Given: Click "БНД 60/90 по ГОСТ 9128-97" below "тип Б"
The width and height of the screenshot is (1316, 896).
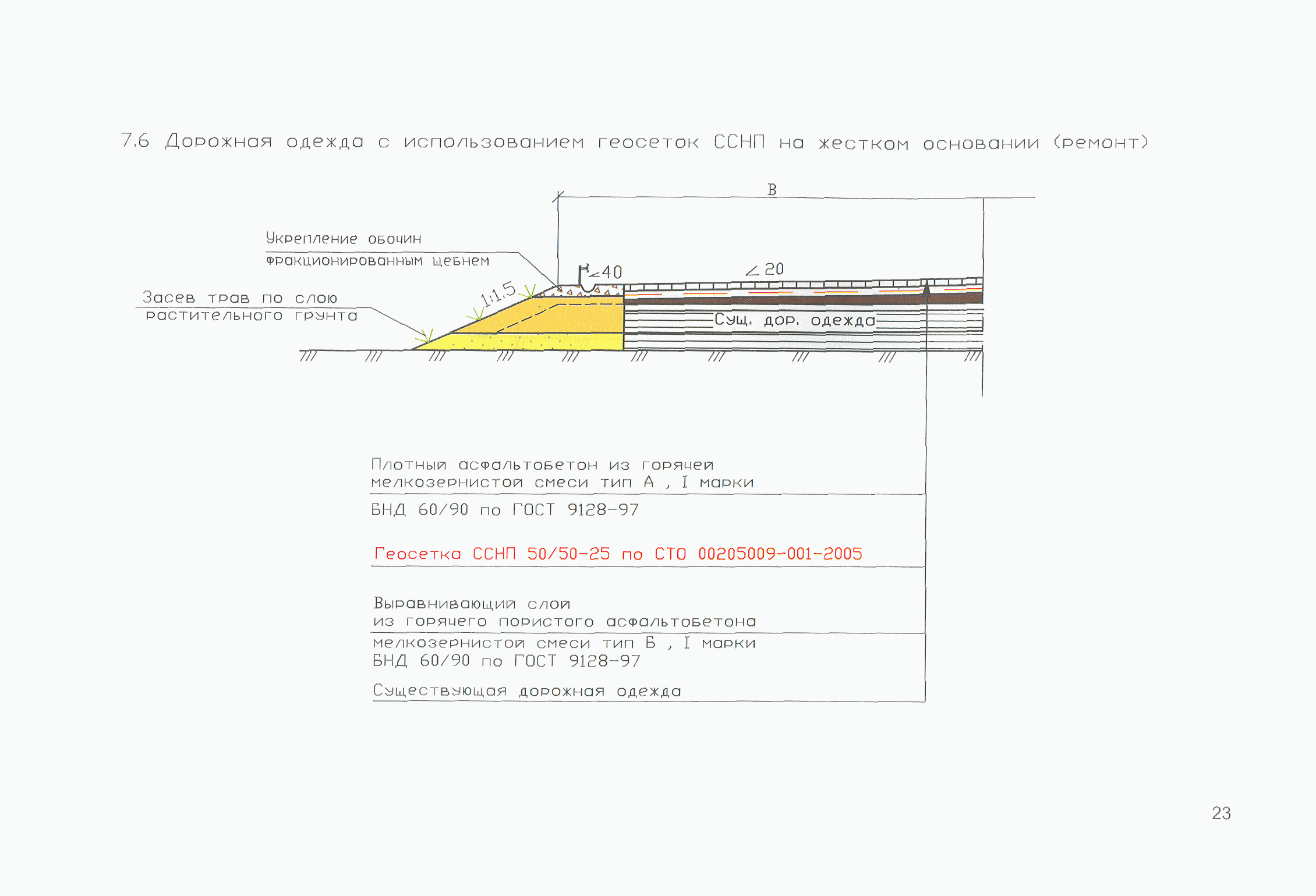Looking at the screenshot, I should (507, 661).
